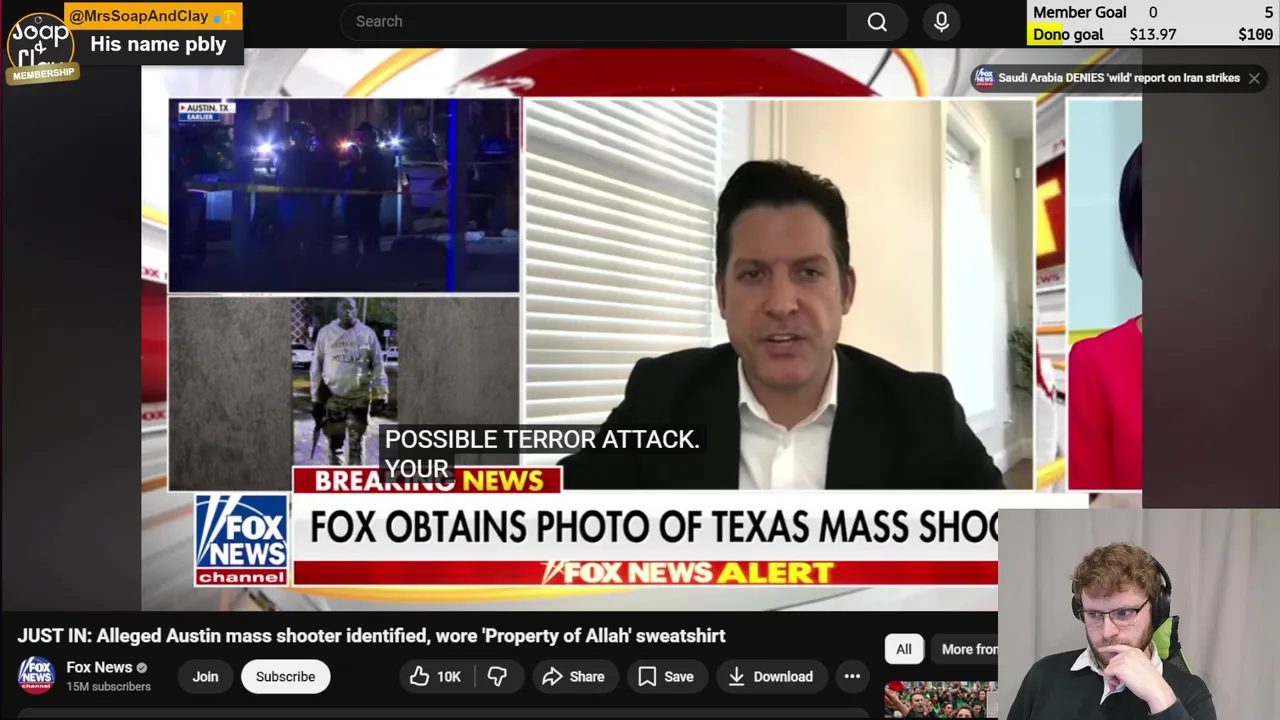The height and width of the screenshot is (720, 1280).
Task: Open more actions ellipsis menu
Action: 852,677
